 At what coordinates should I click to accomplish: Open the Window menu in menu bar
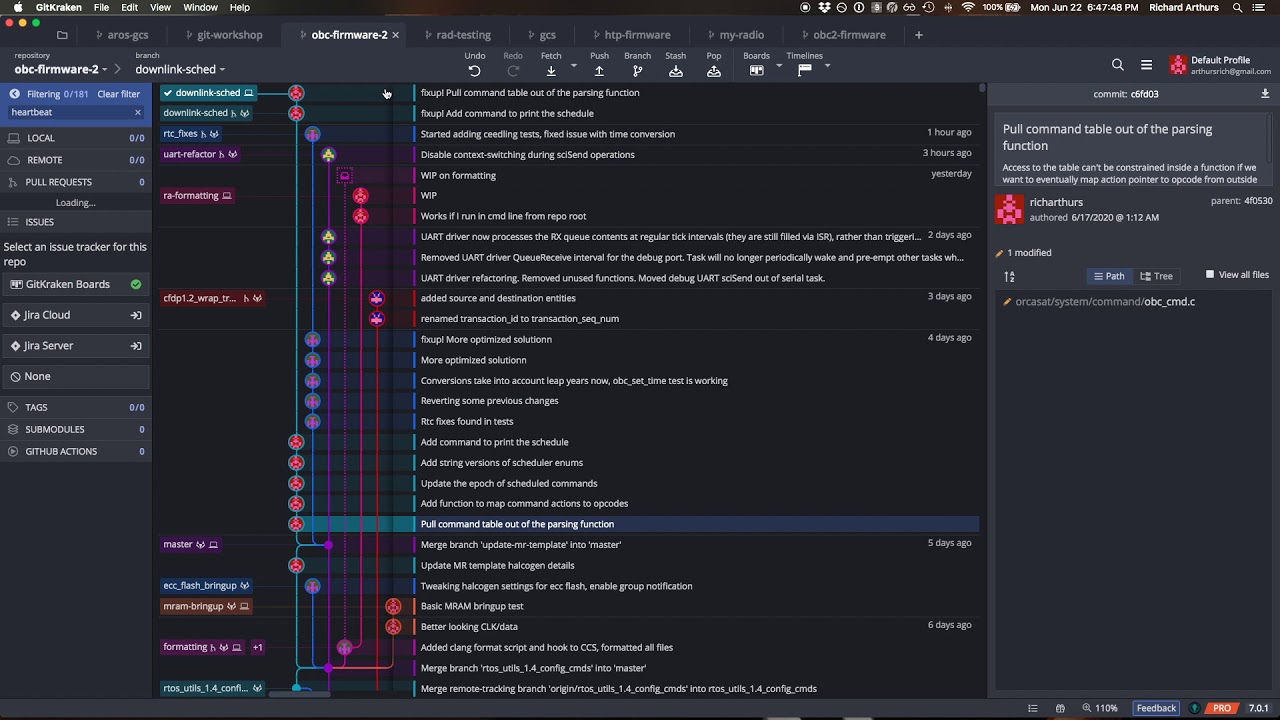coord(200,7)
